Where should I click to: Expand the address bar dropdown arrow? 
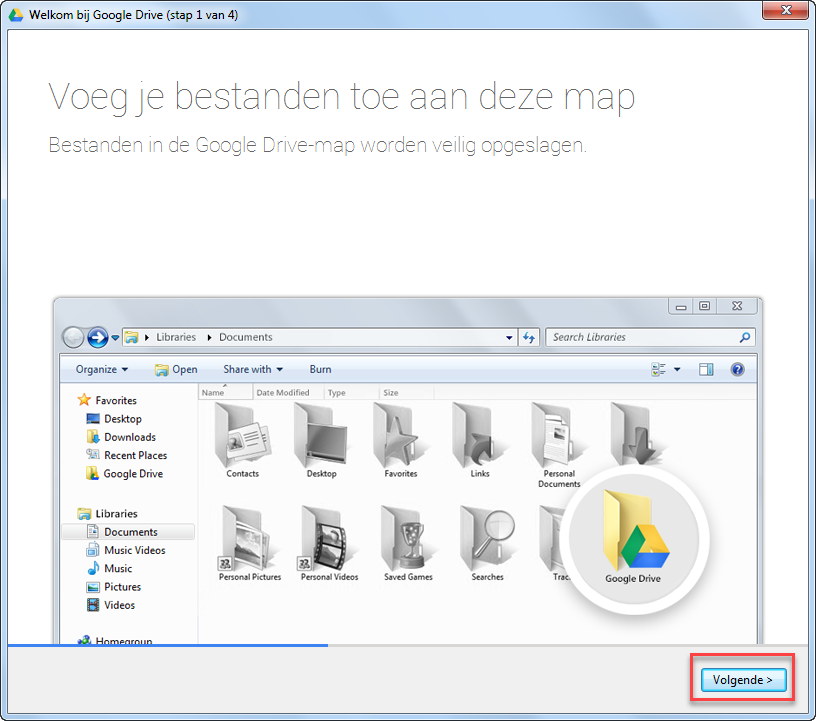[509, 338]
